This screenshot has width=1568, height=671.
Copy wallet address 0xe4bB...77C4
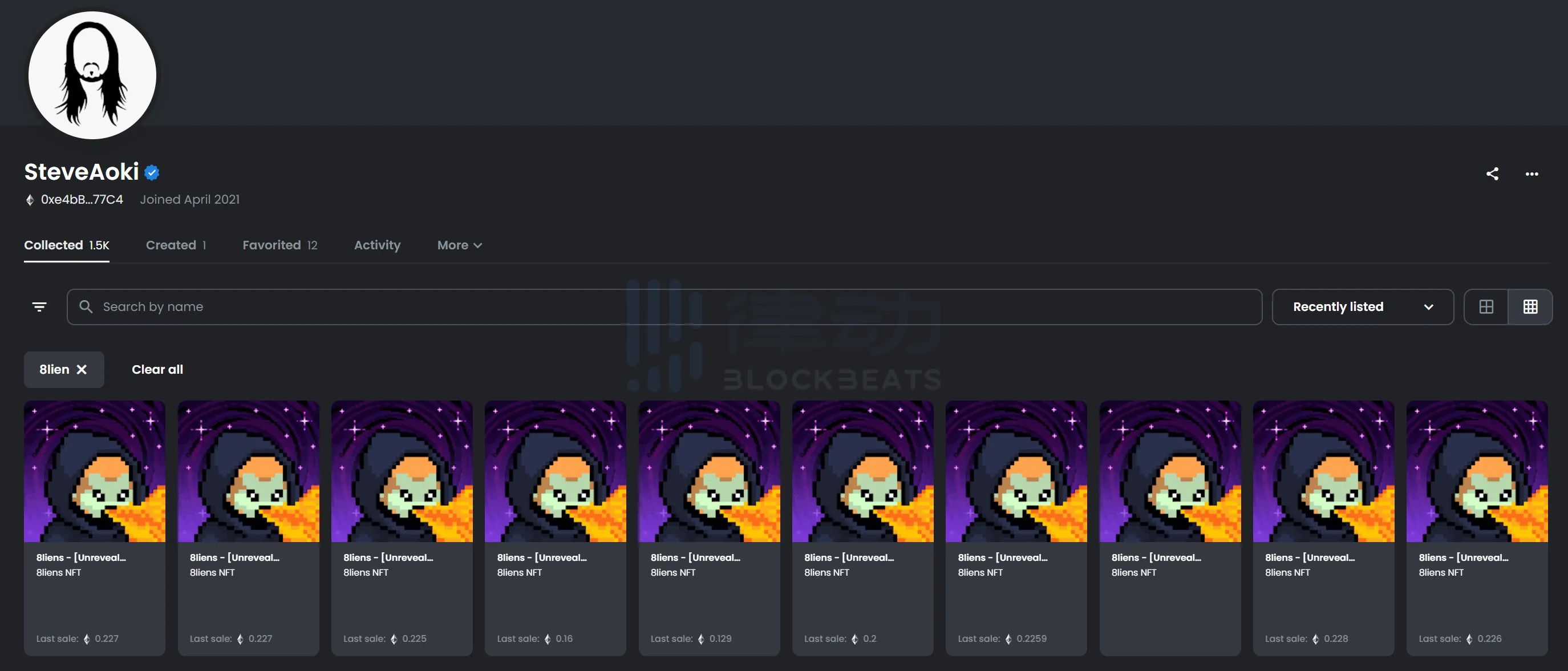[x=82, y=200]
